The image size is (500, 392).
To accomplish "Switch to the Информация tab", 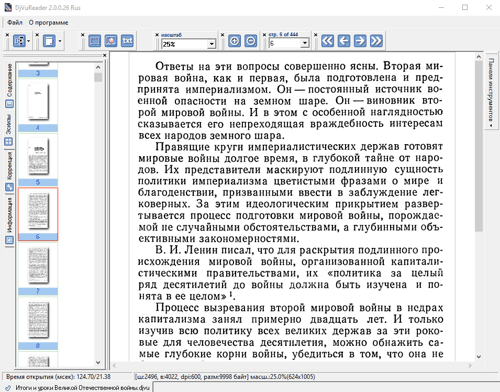I will tap(9, 220).
